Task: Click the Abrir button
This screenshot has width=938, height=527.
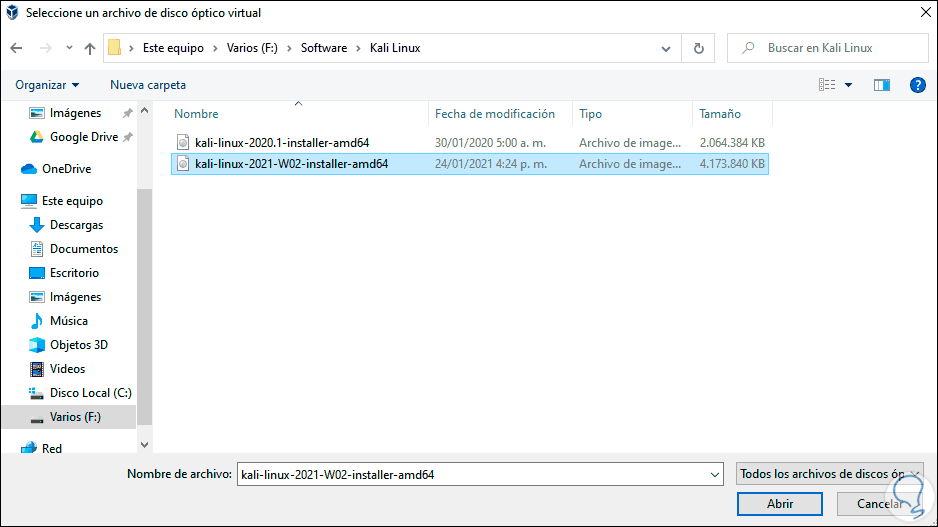Action: click(779, 504)
